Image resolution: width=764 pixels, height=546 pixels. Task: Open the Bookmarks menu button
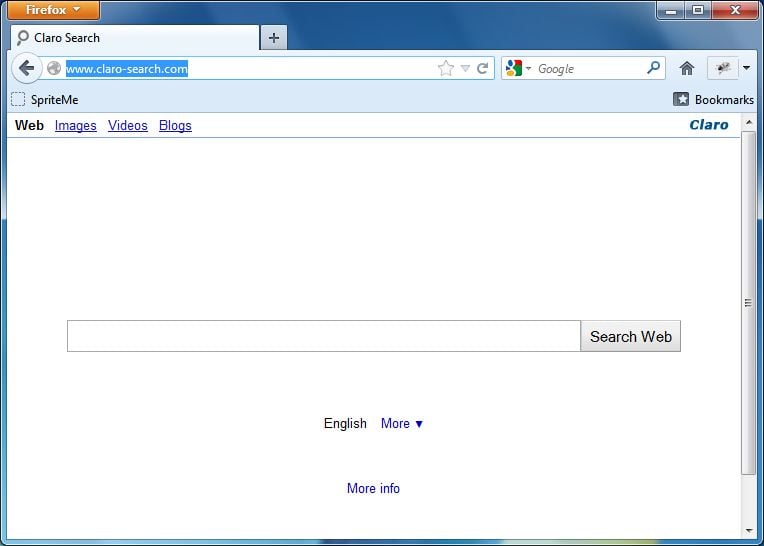(713, 99)
